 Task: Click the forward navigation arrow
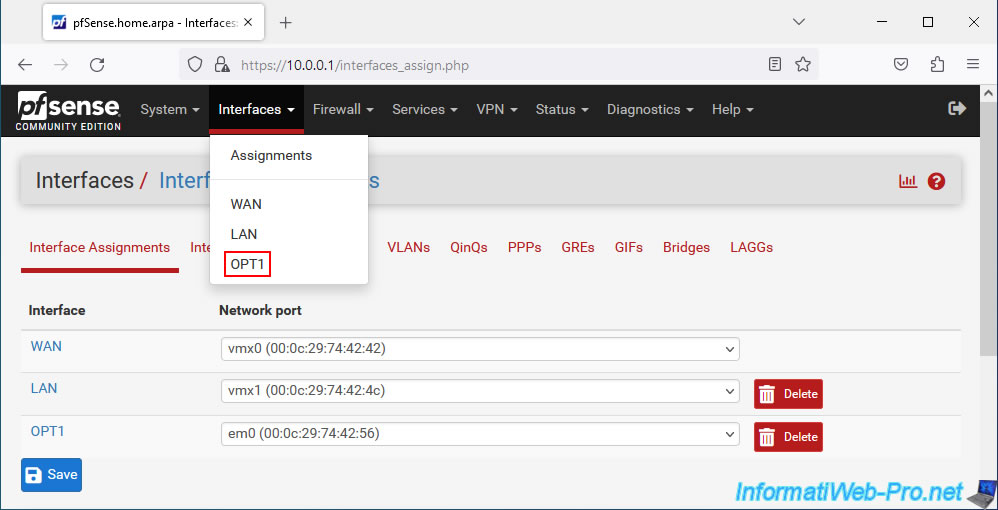click(x=61, y=64)
